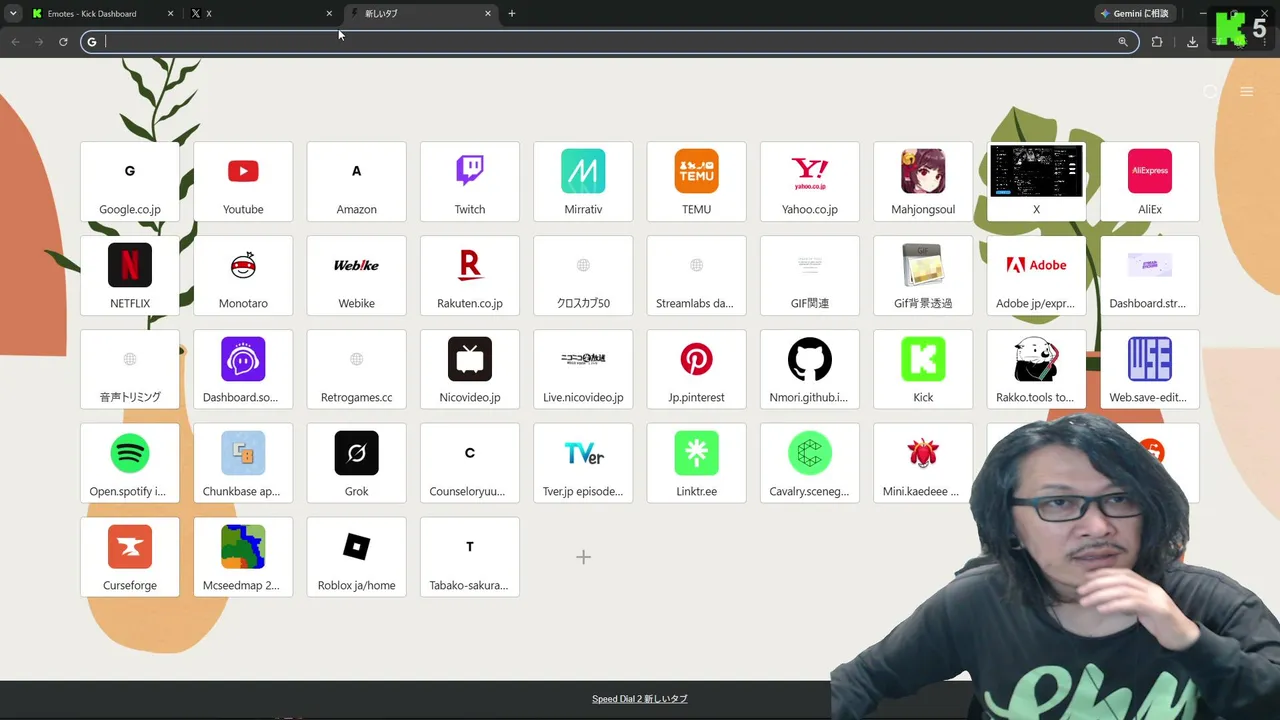Show the browser downloads
The height and width of the screenshot is (720, 1280).
1192,42
